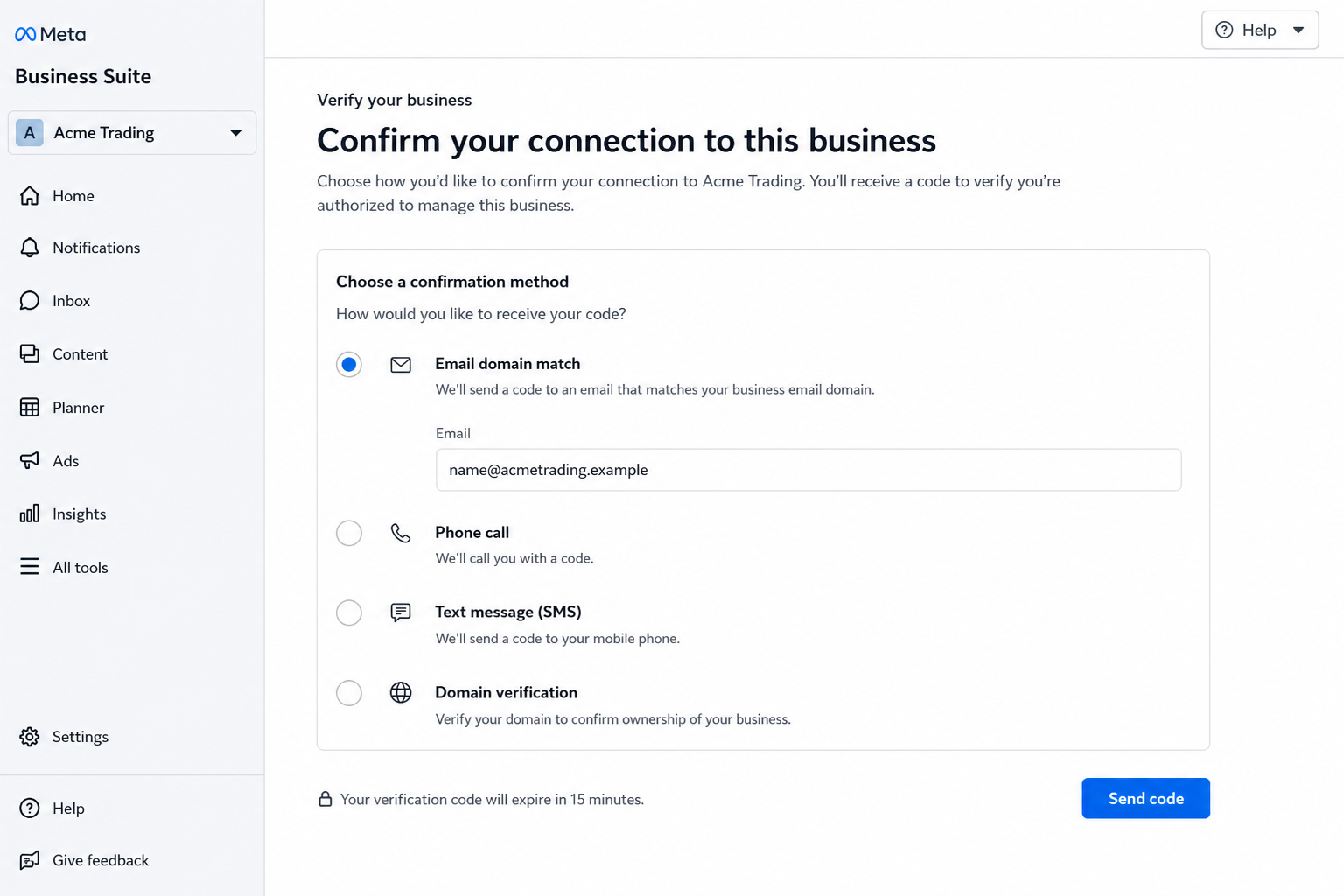1344x896 pixels.
Task: Open Insights label in sidebar
Action: (x=80, y=514)
